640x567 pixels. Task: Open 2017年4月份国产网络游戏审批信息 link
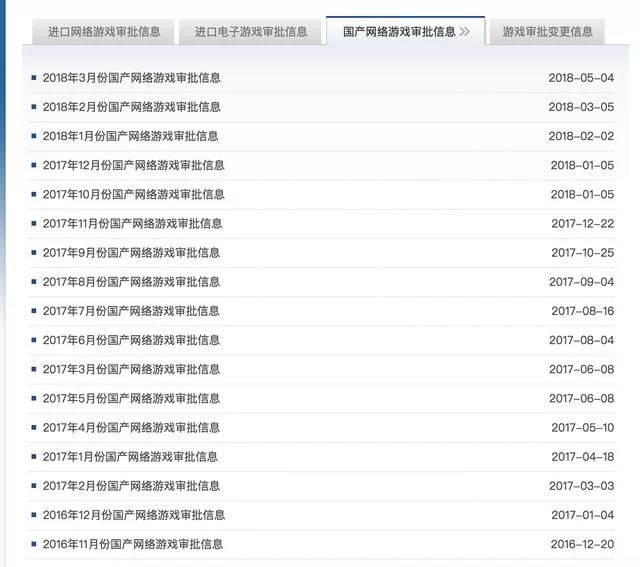[x=132, y=427]
